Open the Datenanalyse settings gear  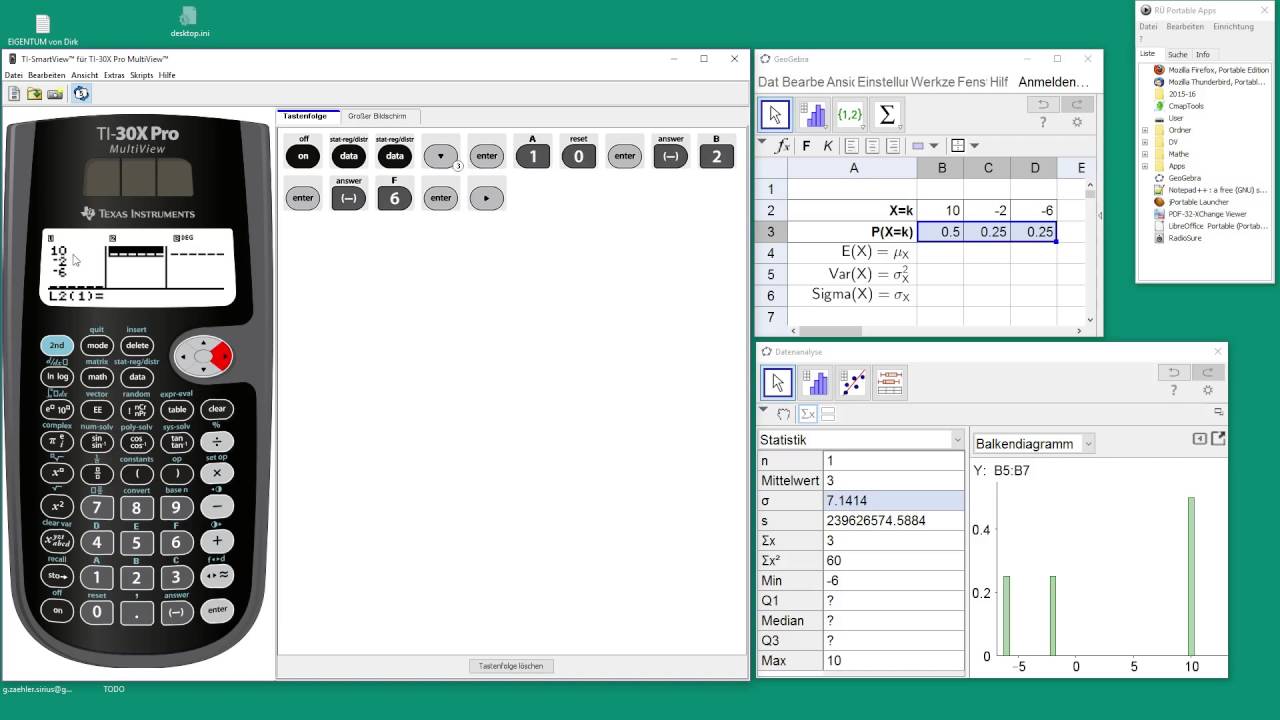click(x=1208, y=390)
